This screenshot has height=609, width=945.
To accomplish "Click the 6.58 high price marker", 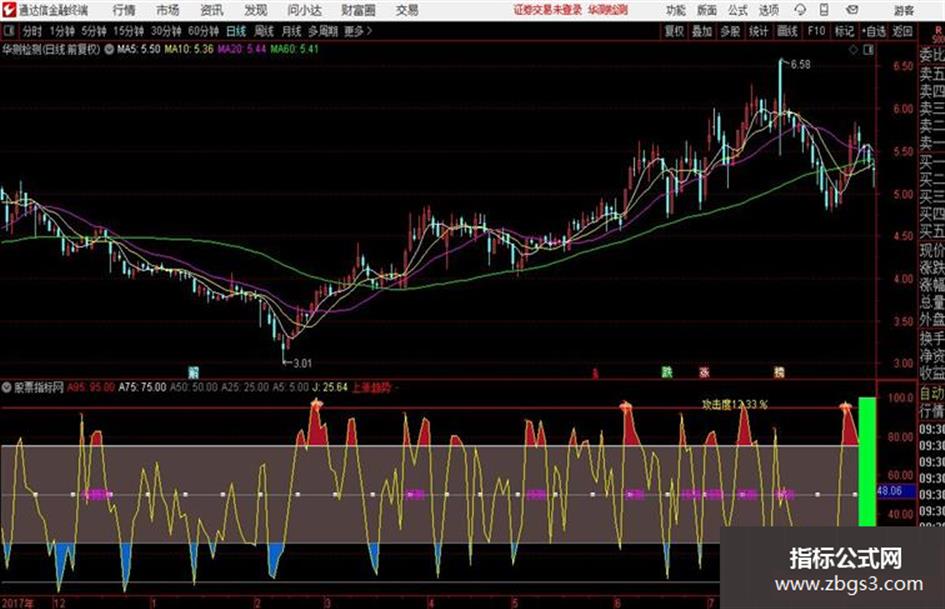I will [x=800, y=64].
